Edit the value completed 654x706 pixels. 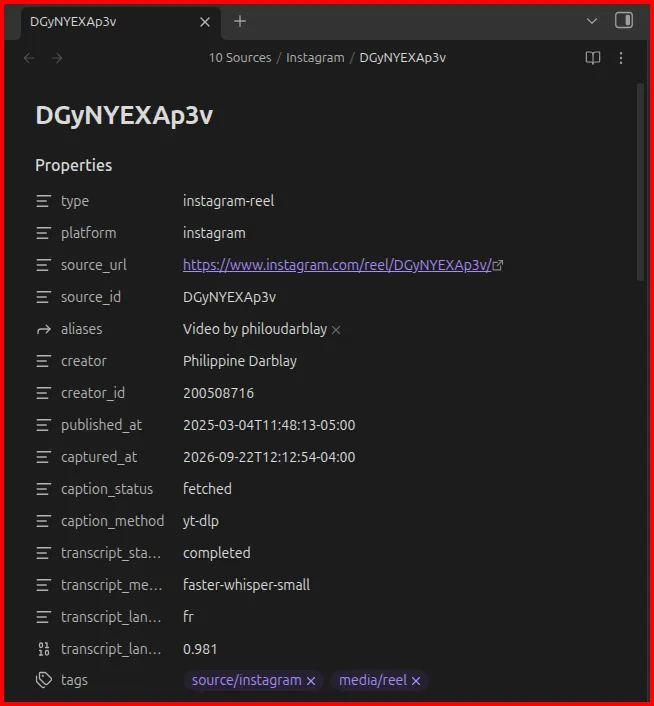click(x=216, y=553)
